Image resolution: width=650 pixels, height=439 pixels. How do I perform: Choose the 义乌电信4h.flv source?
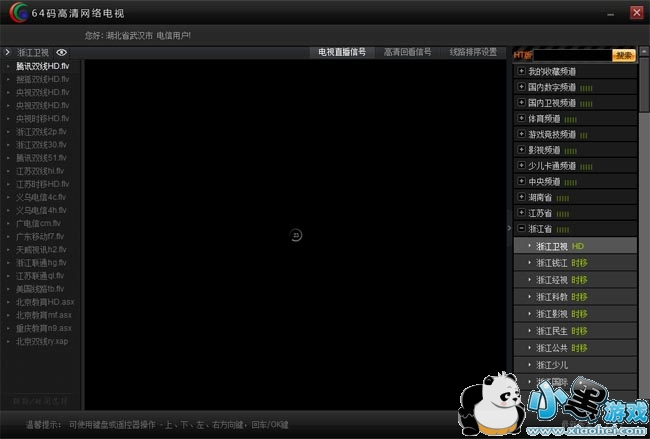pyautogui.click(x=41, y=210)
